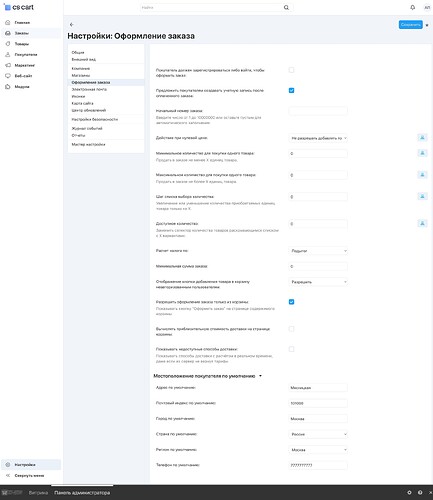Screen dimensions: 433x500
Task: Open the zero price action dropdown
Action: [x=318, y=138]
